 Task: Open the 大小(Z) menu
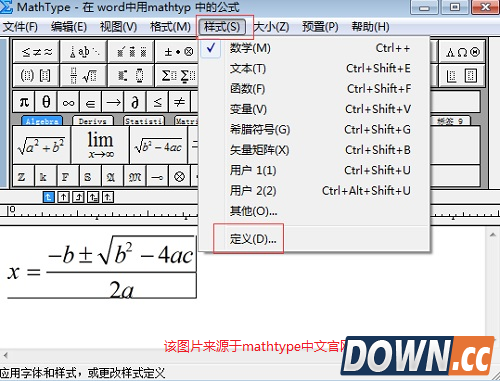pyautogui.click(x=271, y=27)
